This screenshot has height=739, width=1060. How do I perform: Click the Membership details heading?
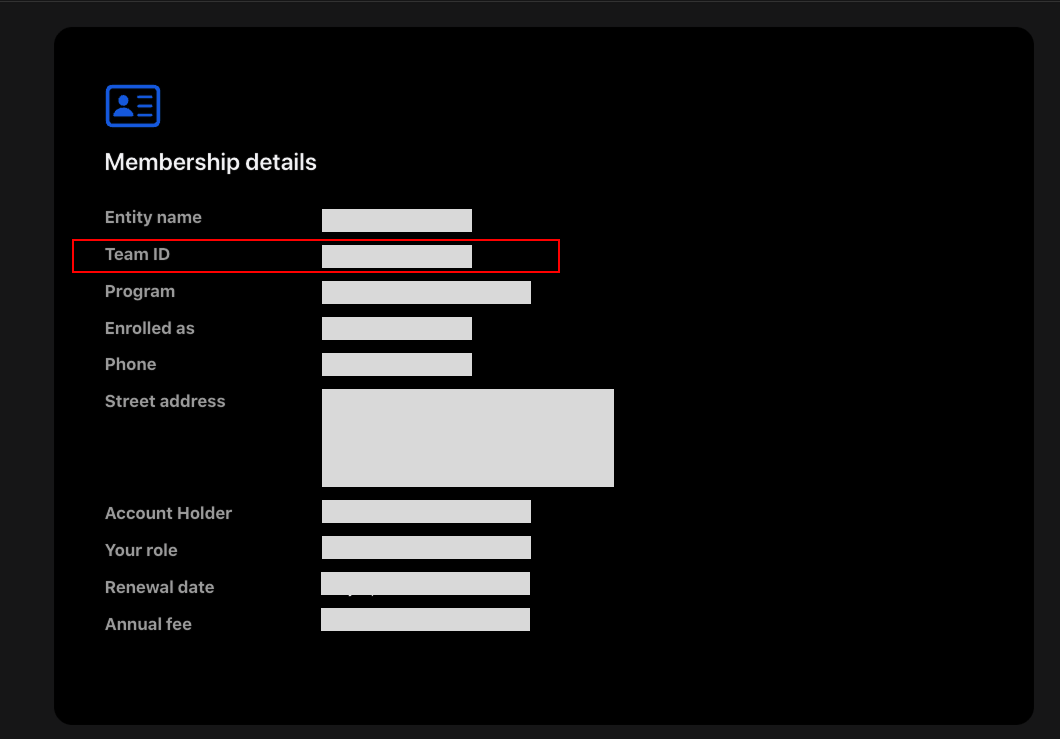[210, 162]
